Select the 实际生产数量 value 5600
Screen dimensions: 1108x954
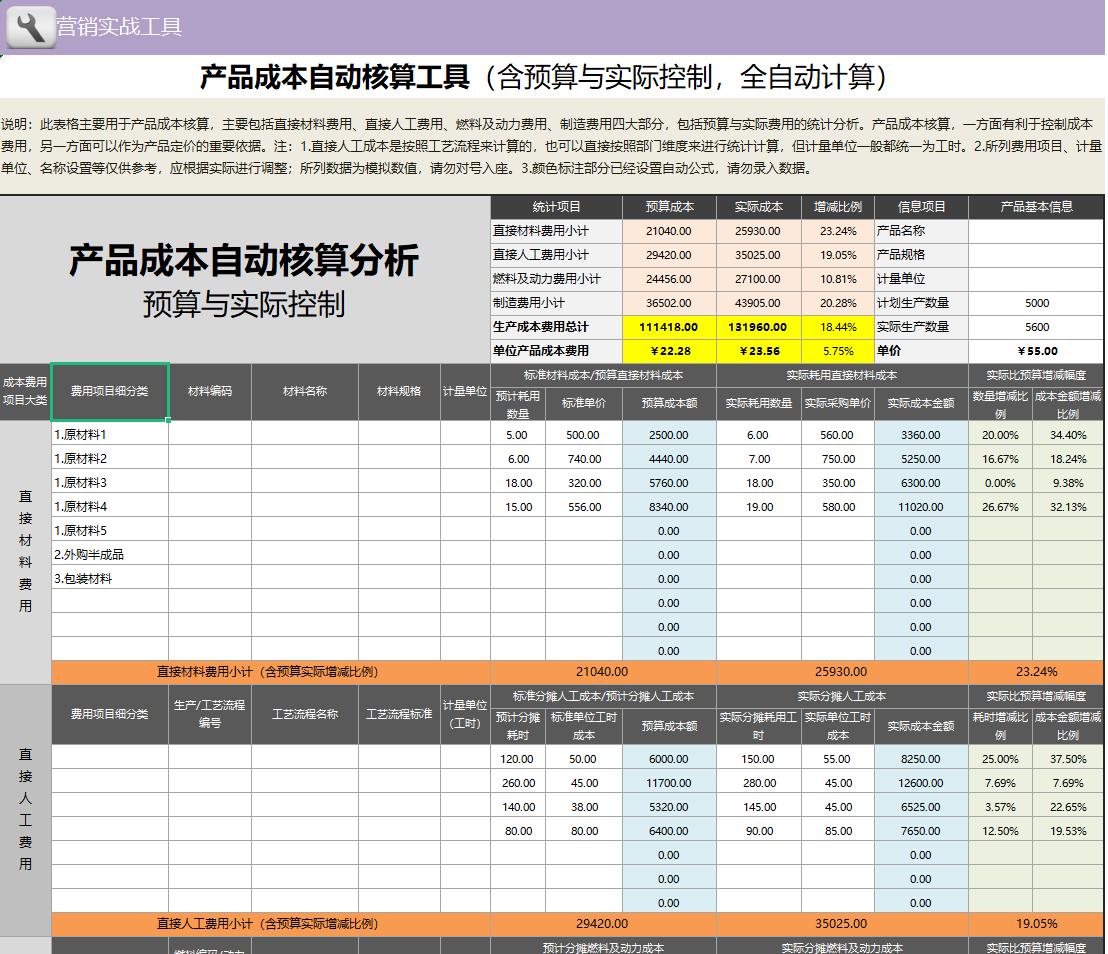tap(1035, 327)
